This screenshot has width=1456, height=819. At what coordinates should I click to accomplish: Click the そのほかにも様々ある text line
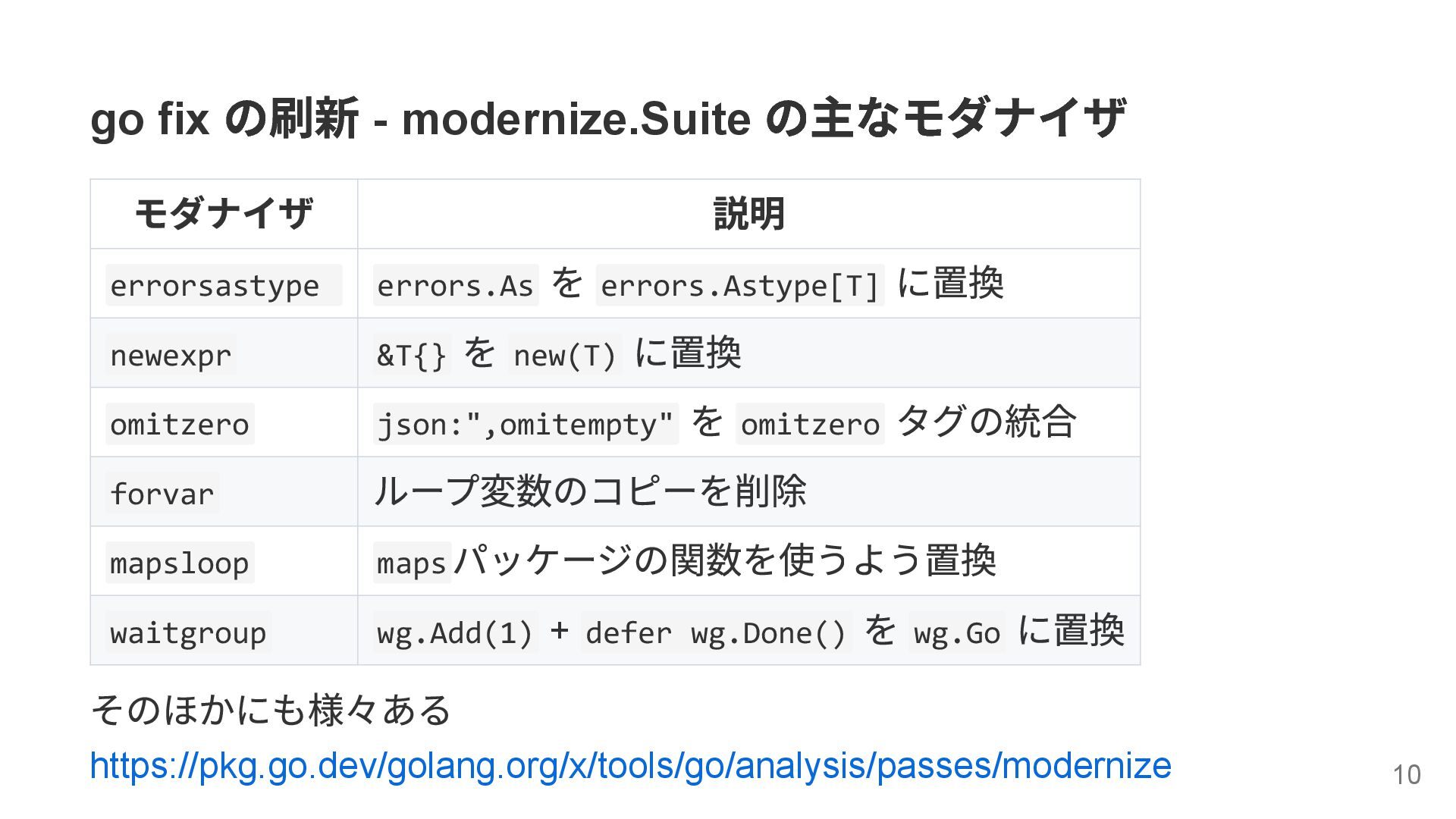pos(271,711)
